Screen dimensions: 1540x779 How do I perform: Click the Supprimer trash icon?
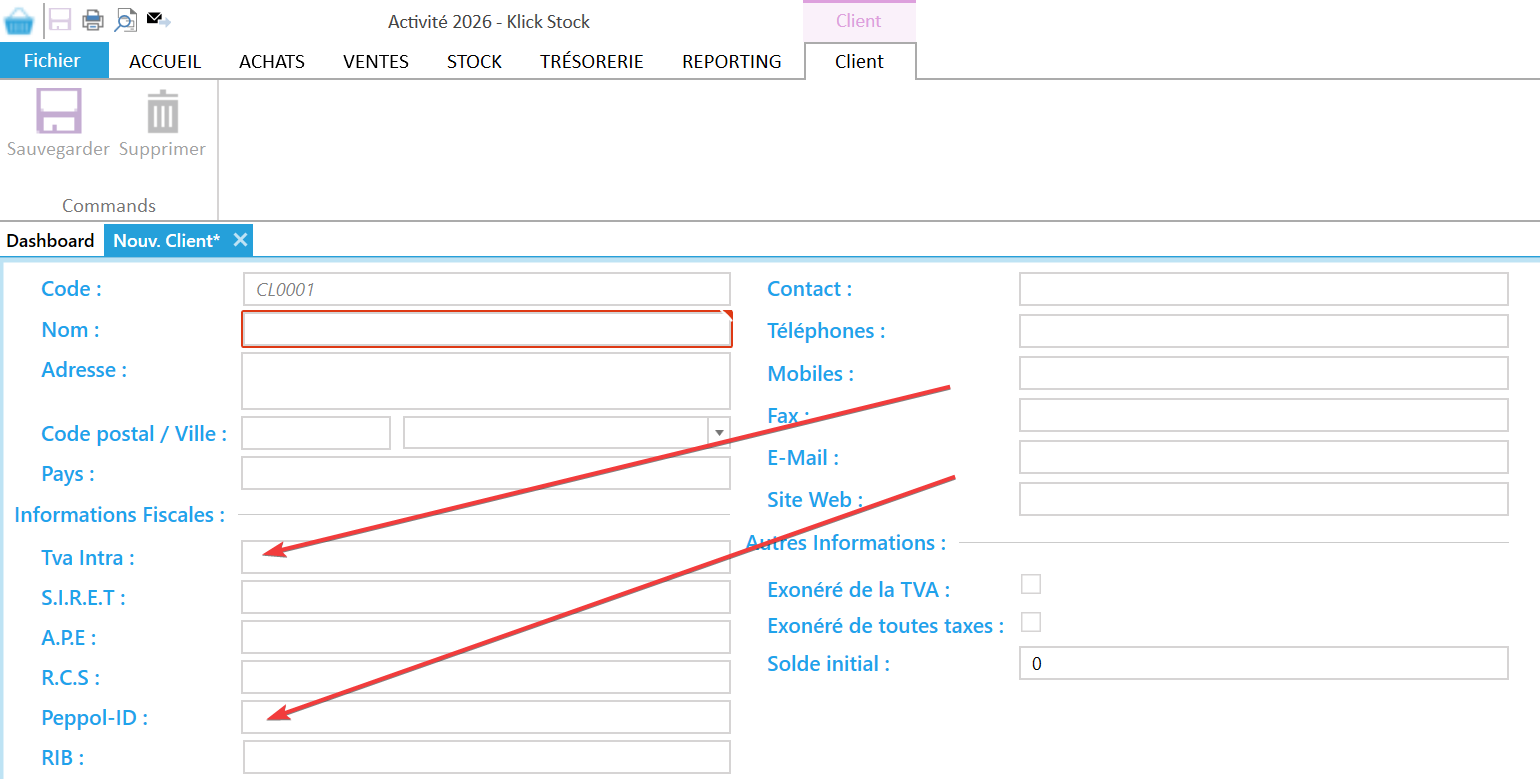162,111
